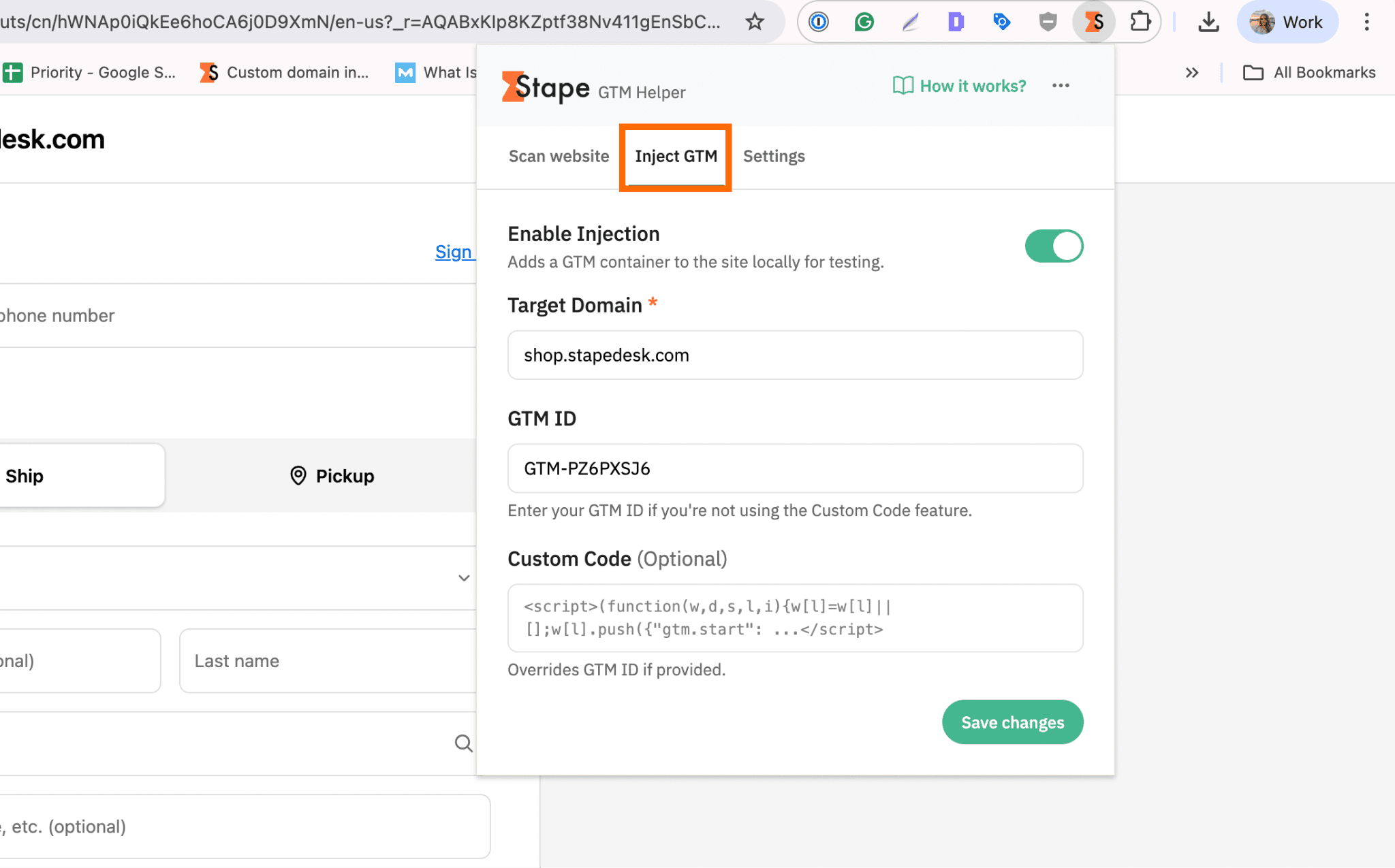Select the Pickup delivery option

[332, 476]
